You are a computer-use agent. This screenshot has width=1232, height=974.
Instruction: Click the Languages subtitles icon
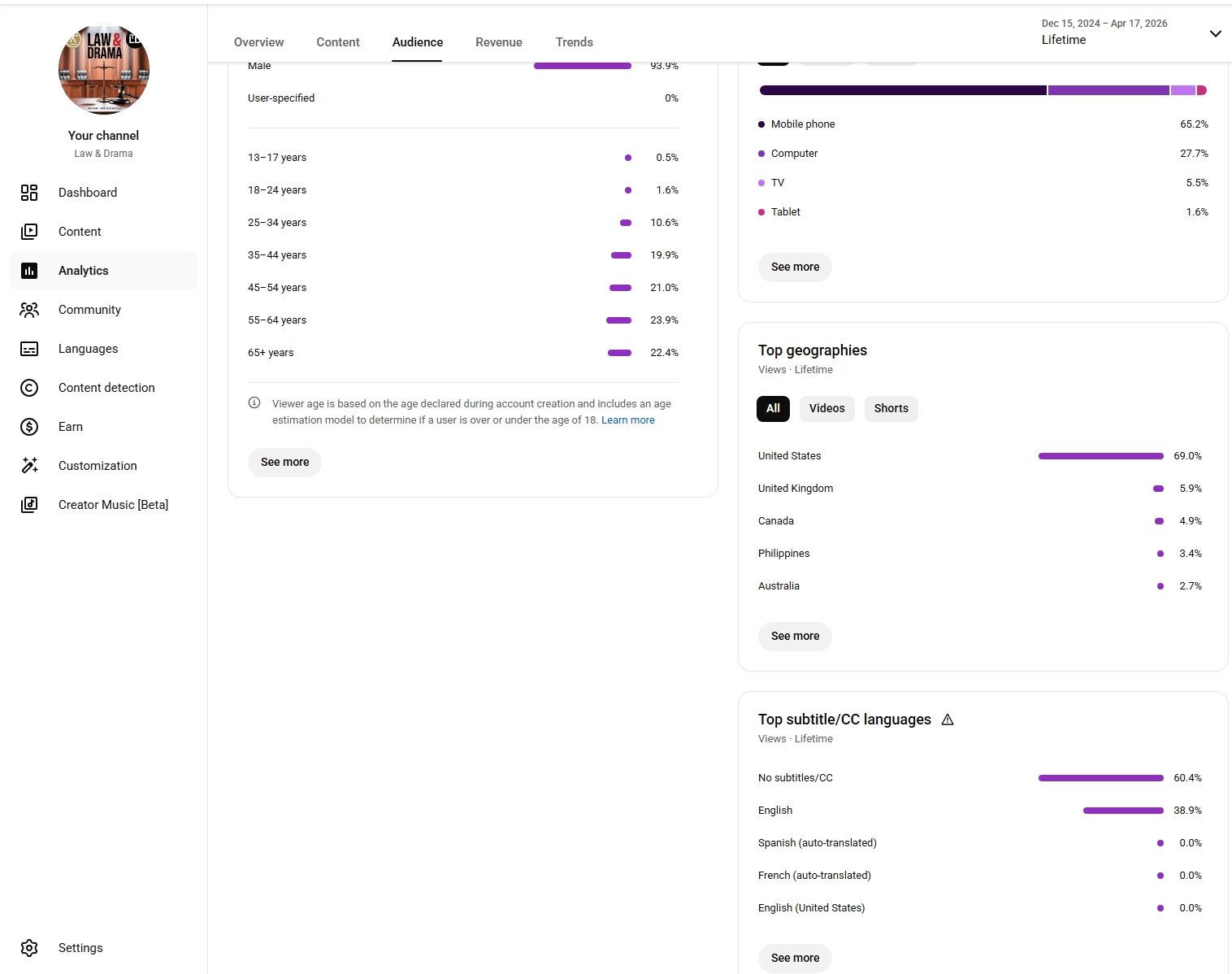(29, 349)
